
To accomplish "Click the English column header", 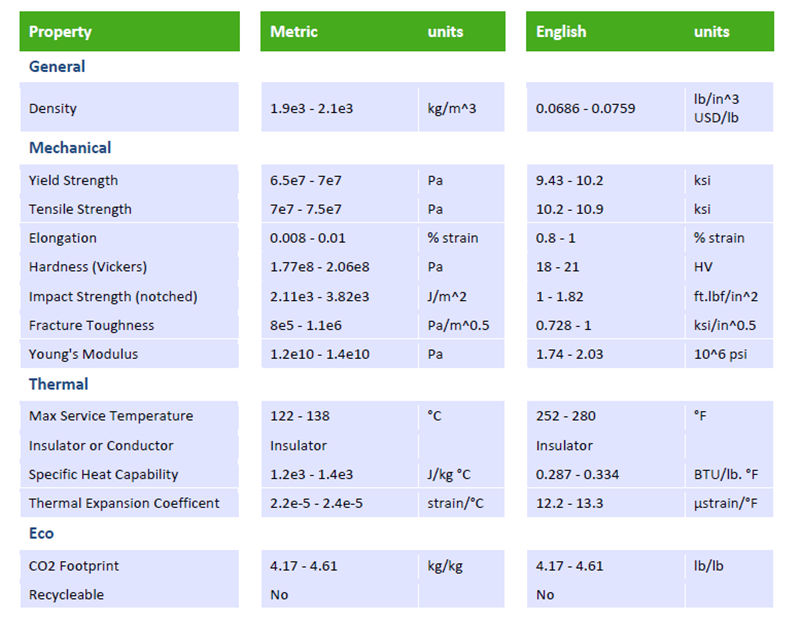I will pos(561,32).
